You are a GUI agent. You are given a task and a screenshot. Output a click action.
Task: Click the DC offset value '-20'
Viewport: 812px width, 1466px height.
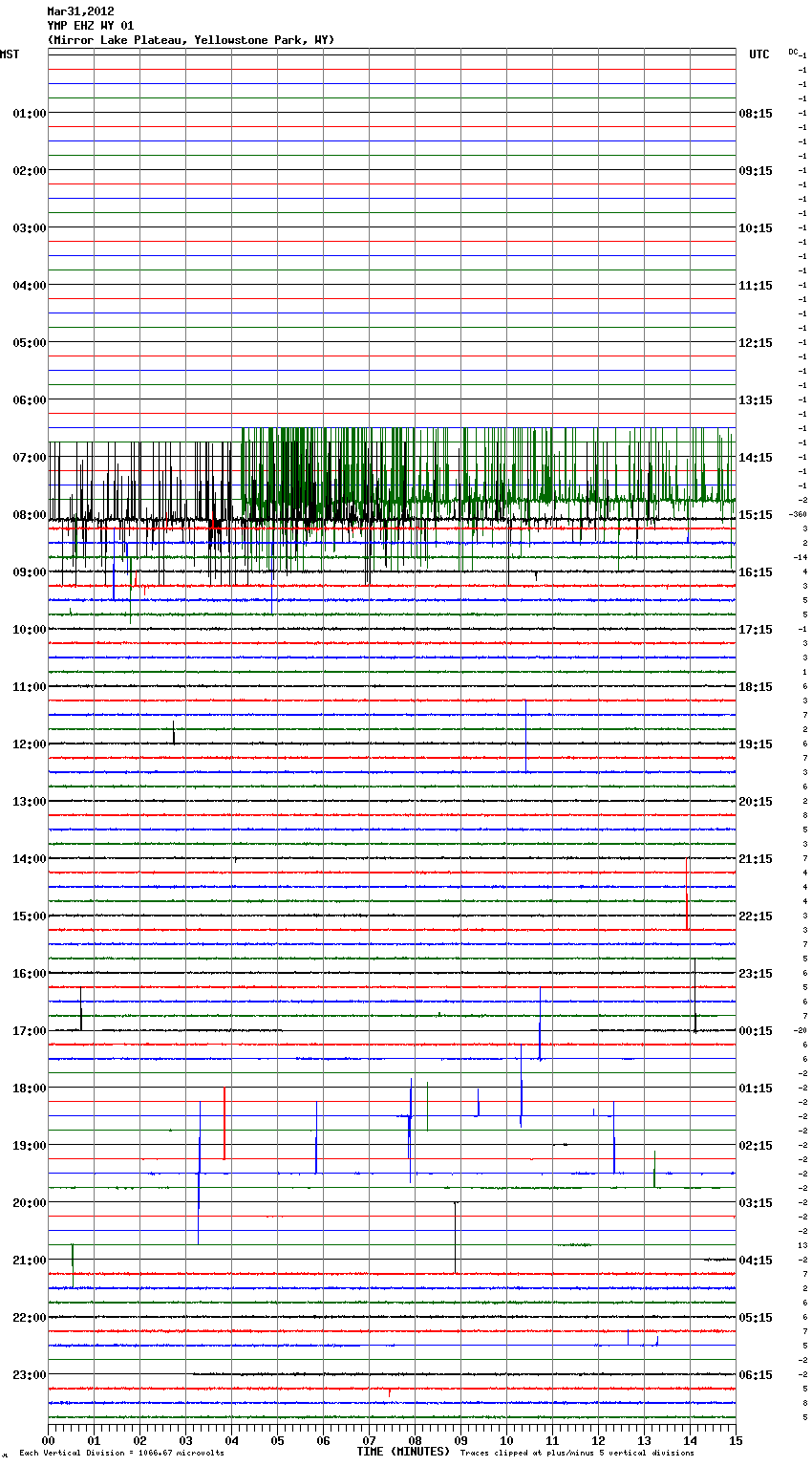(801, 1031)
